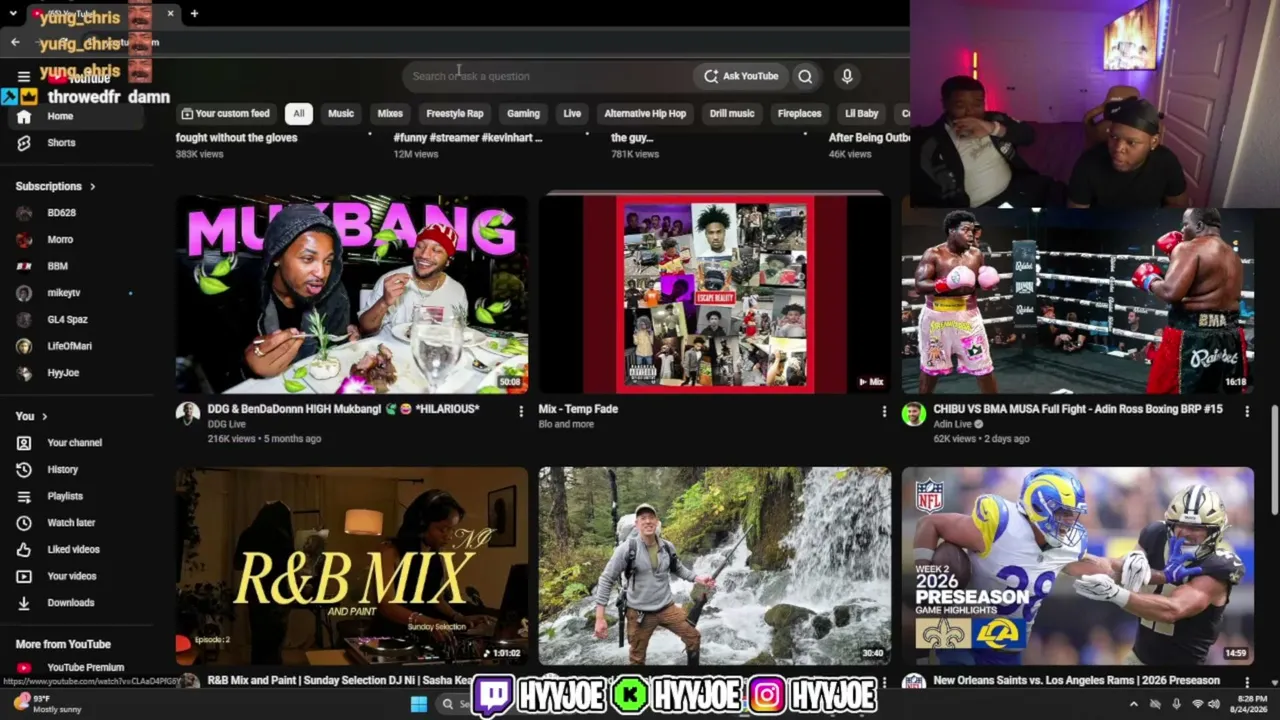This screenshot has height=720, width=1280.
Task: Click the search magnifier button
Action: click(x=805, y=76)
